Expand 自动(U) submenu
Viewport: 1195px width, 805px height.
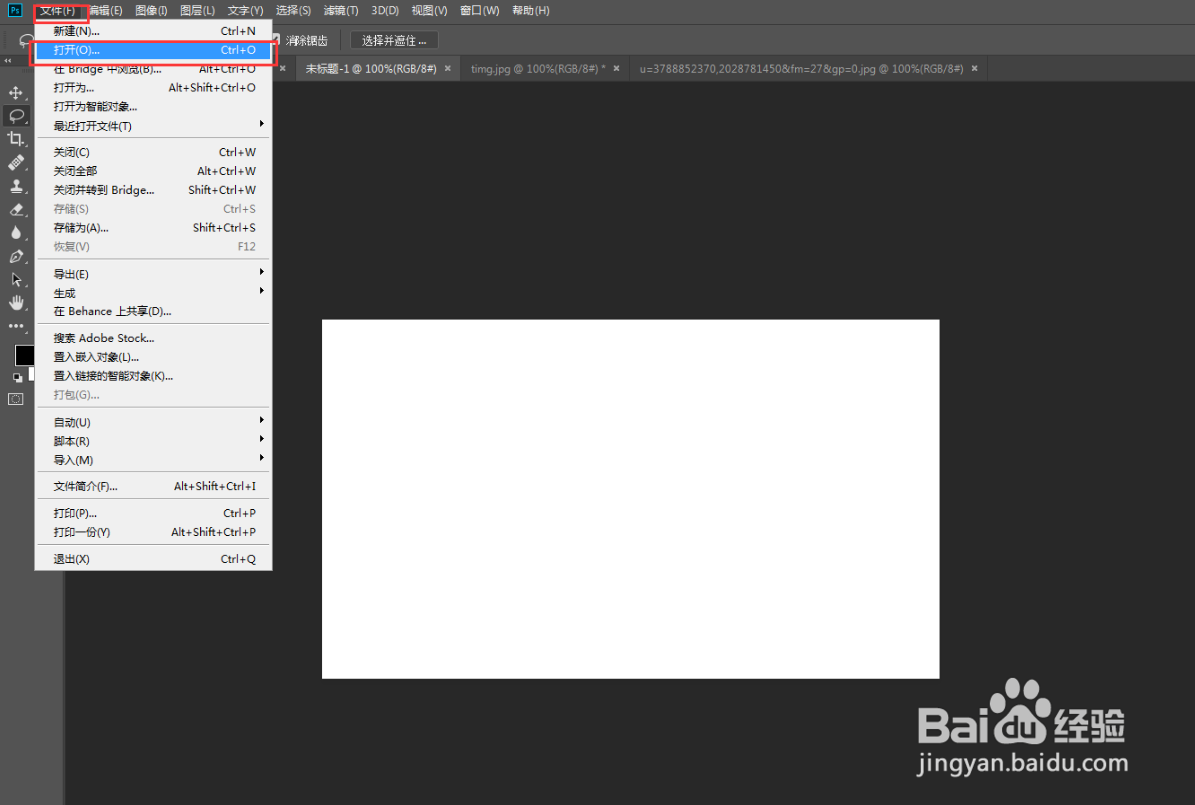point(153,422)
